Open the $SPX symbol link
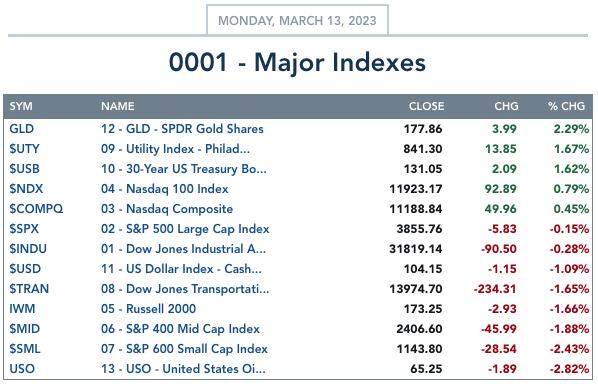The width and height of the screenshot is (598, 384). click(24, 229)
